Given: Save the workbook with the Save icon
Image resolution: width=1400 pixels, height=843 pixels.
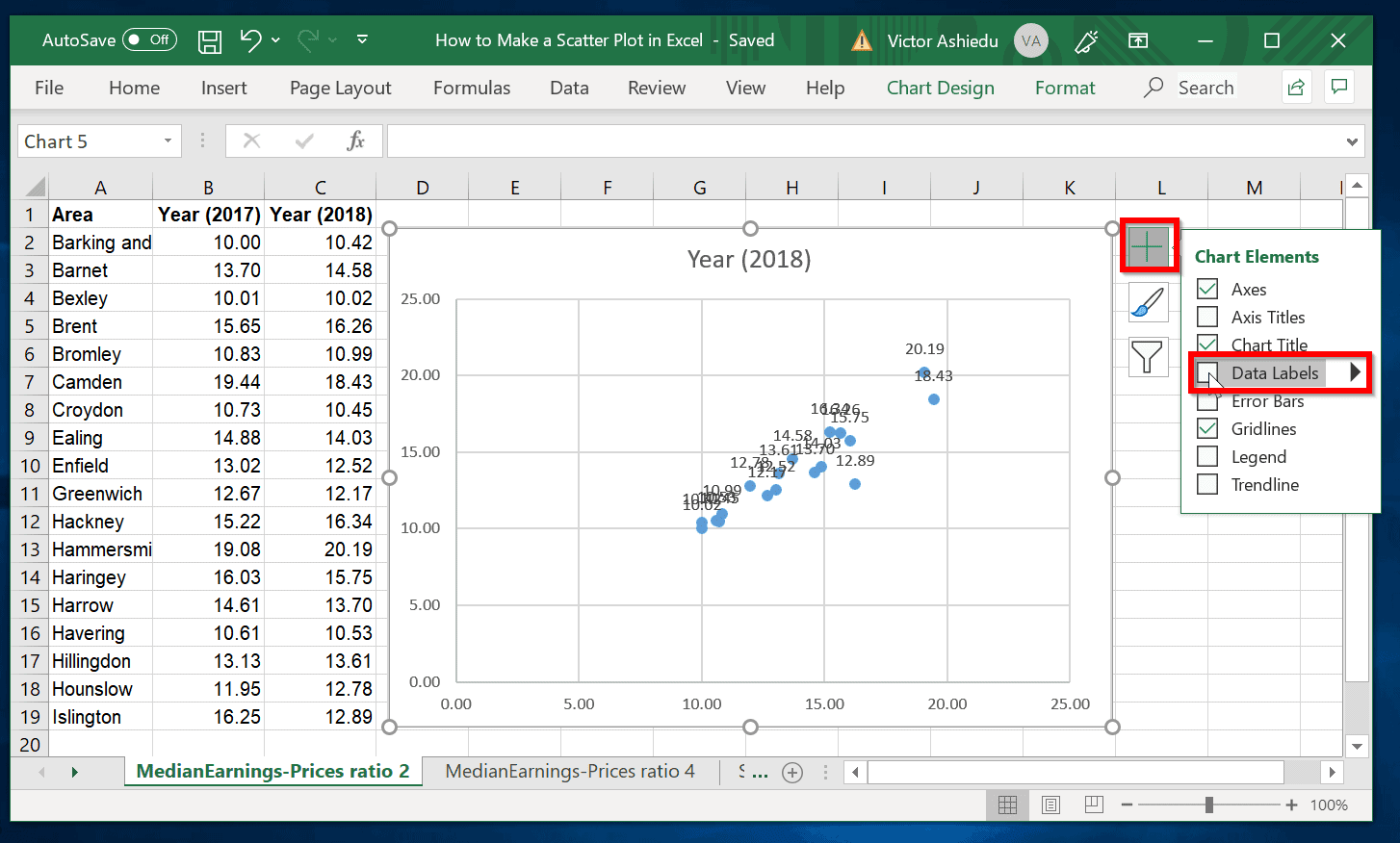Looking at the screenshot, I should point(209,40).
